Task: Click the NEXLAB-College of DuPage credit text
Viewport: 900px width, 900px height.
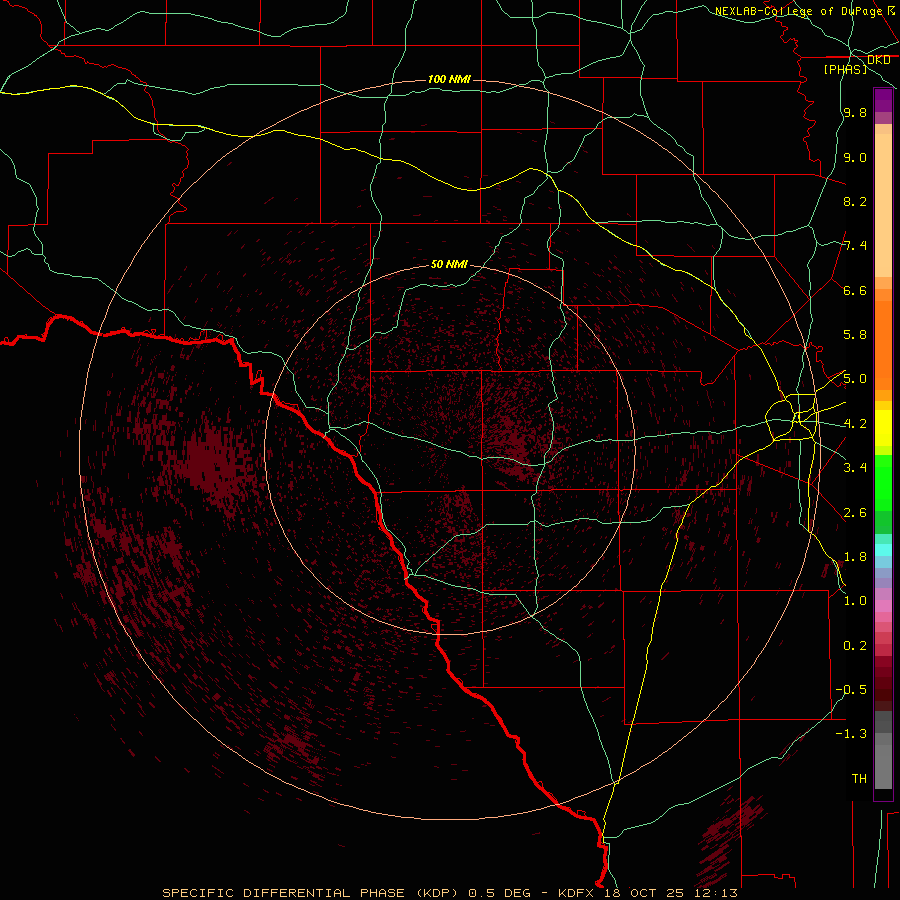Action: [800, 11]
